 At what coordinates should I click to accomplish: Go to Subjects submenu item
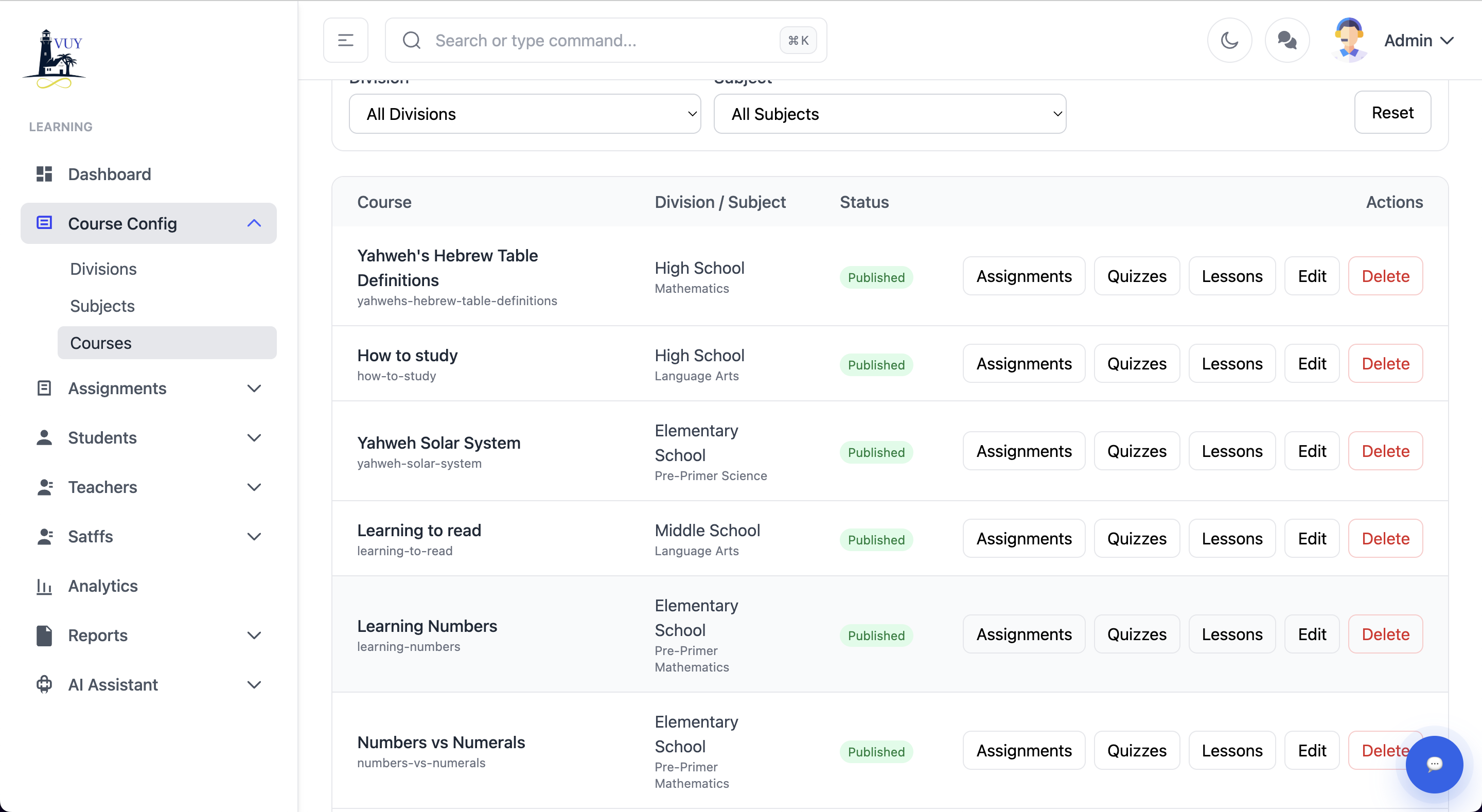click(102, 306)
